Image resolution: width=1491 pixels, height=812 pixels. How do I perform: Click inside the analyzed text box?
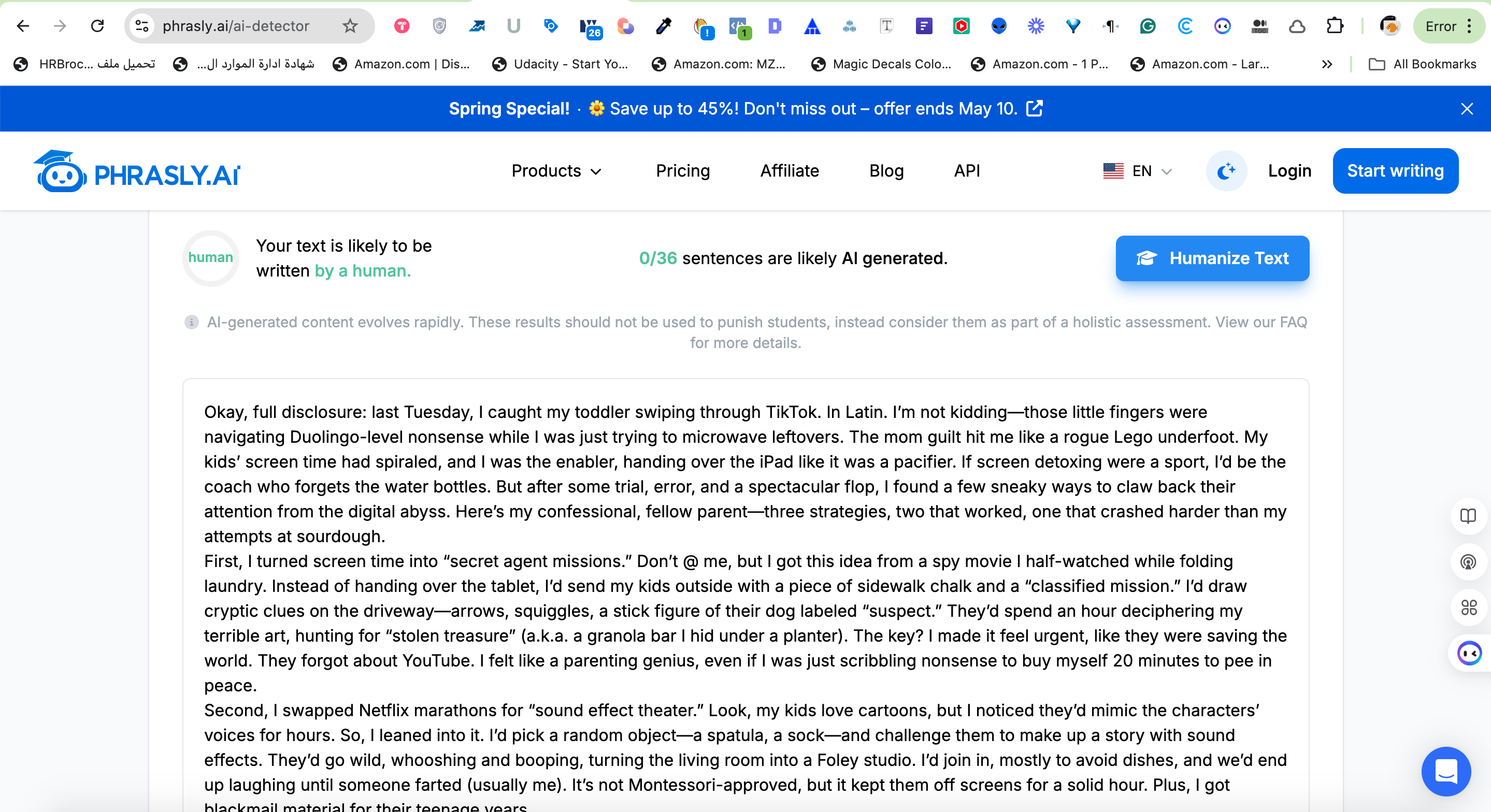point(745,594)
